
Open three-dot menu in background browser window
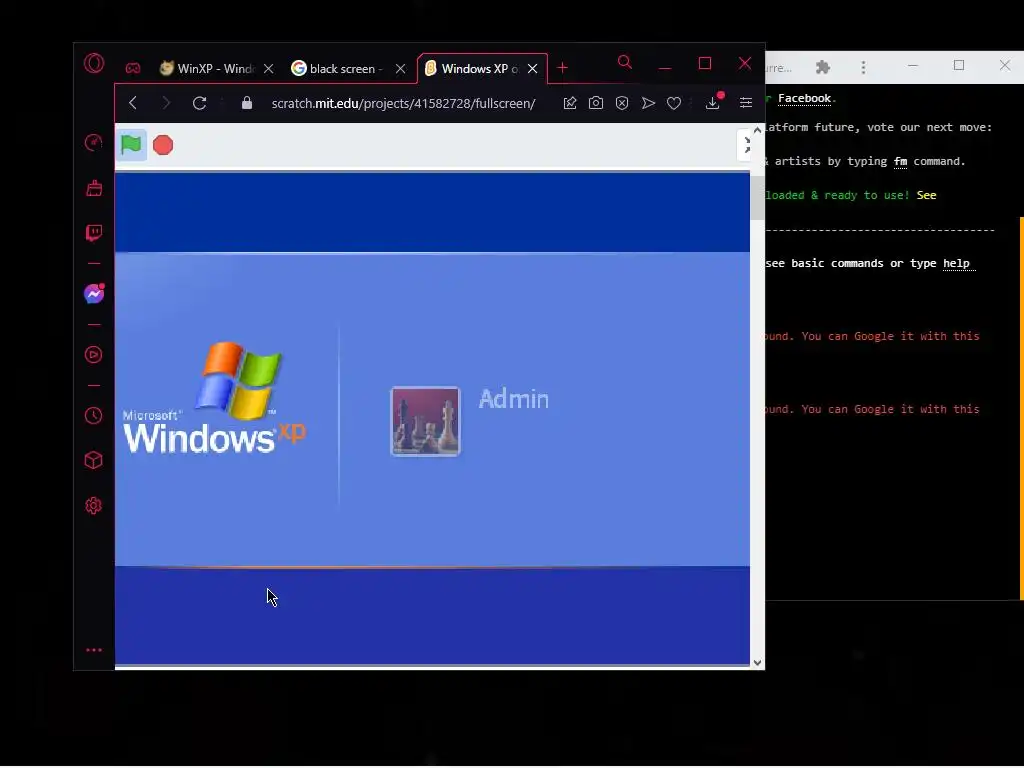pyautogui.click(x=863, y=67)
